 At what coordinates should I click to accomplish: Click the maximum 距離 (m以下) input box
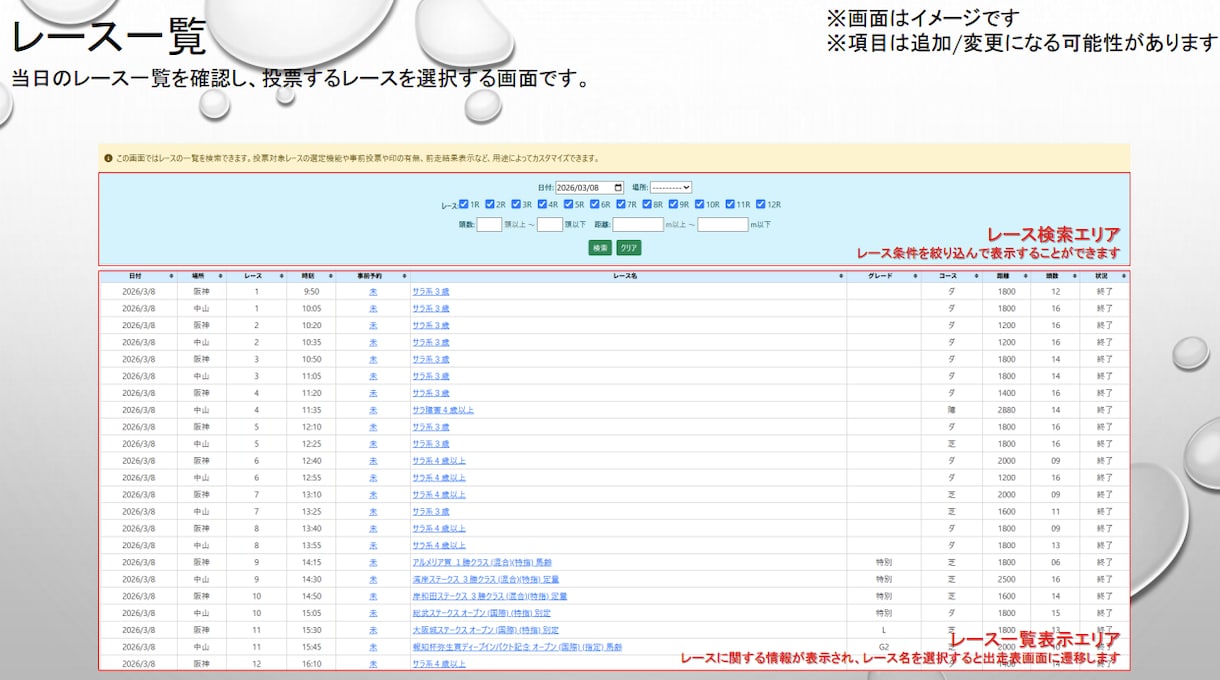pyautogui.click(x=723, y=225)
